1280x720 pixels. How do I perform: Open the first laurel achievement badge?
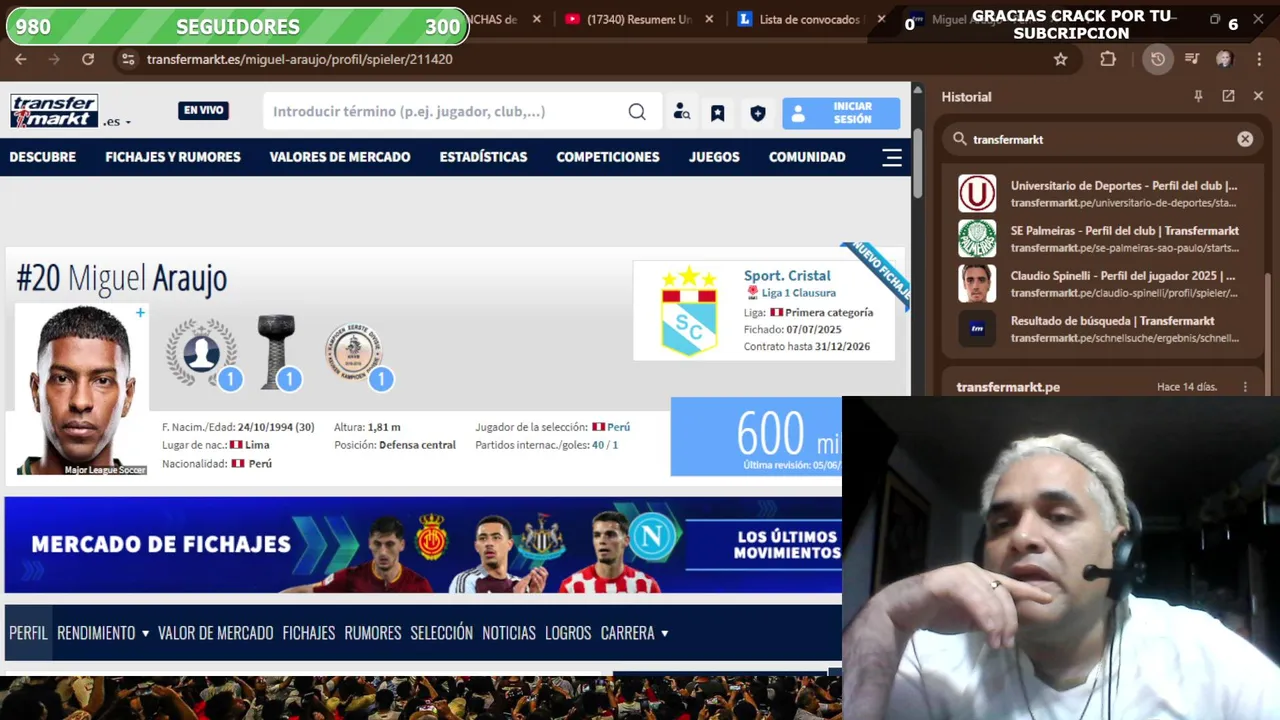tap(203, 354)
